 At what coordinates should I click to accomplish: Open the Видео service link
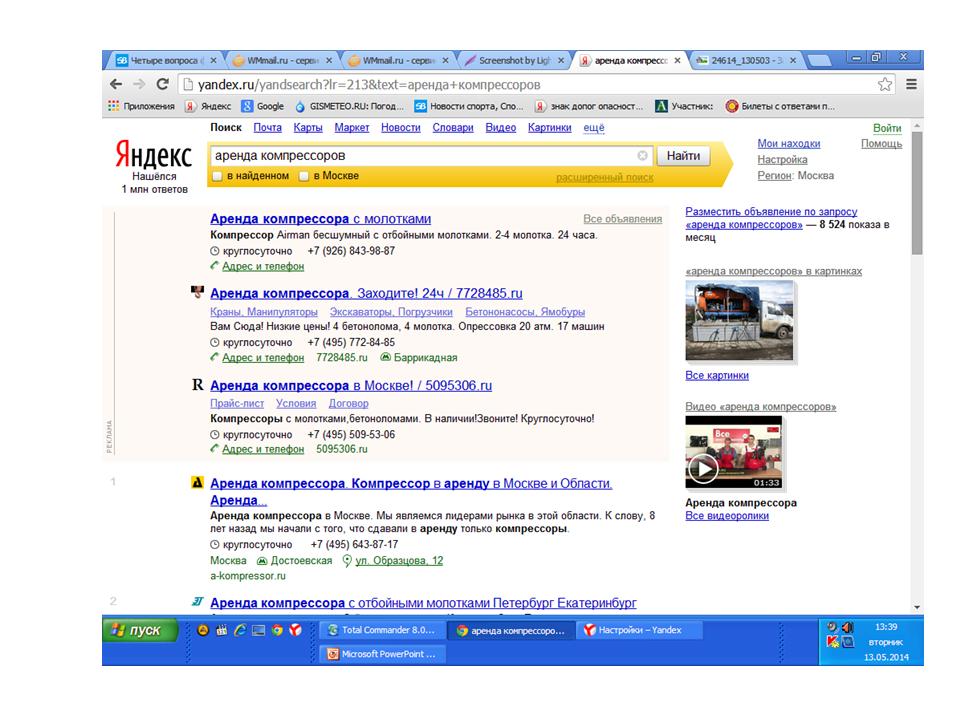(500, 127)
